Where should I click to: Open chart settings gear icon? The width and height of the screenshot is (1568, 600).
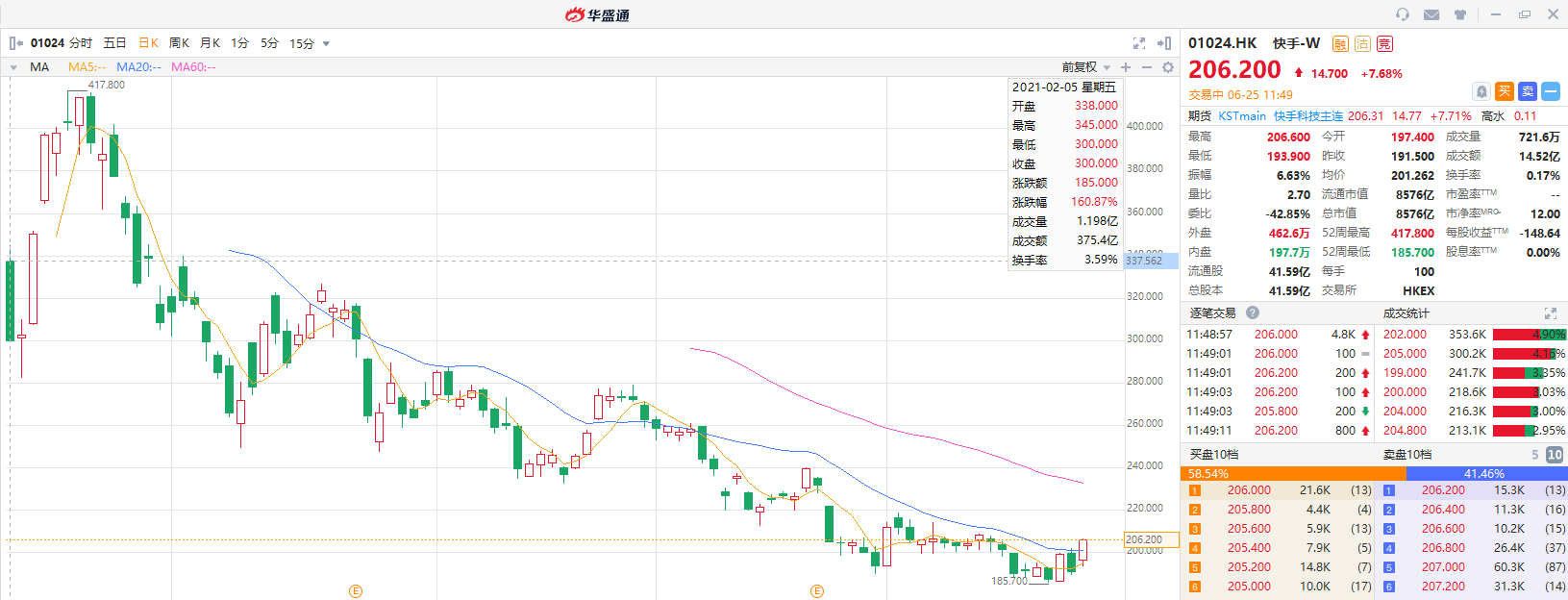pos(1168,67)
